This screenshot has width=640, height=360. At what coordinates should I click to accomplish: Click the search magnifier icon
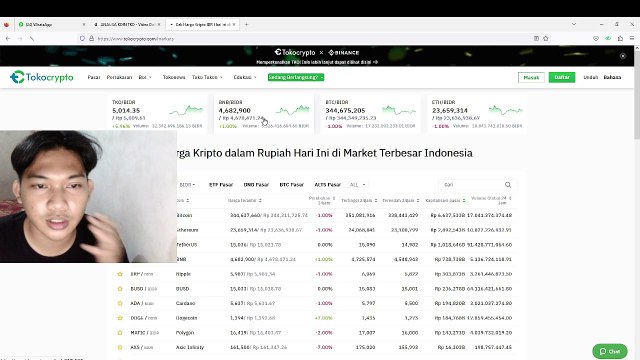click(508, 184)
